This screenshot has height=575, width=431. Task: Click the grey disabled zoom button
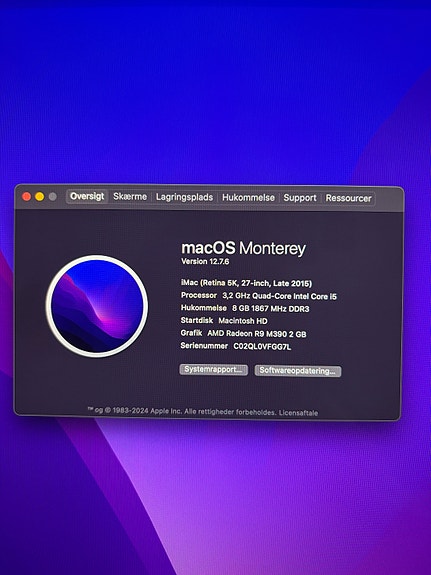click(x=53, y=197)
